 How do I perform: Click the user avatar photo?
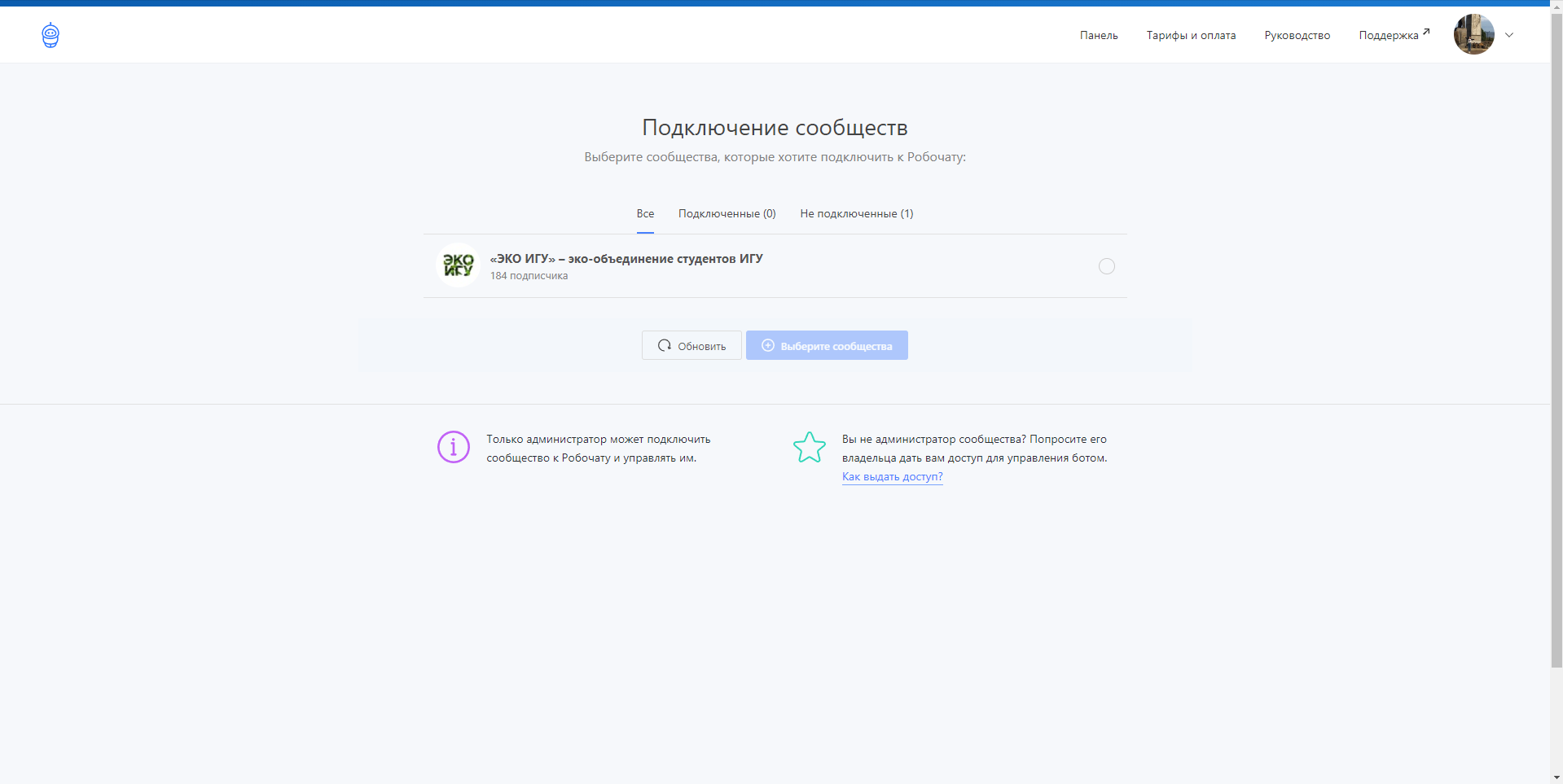tap(1474, 34)
